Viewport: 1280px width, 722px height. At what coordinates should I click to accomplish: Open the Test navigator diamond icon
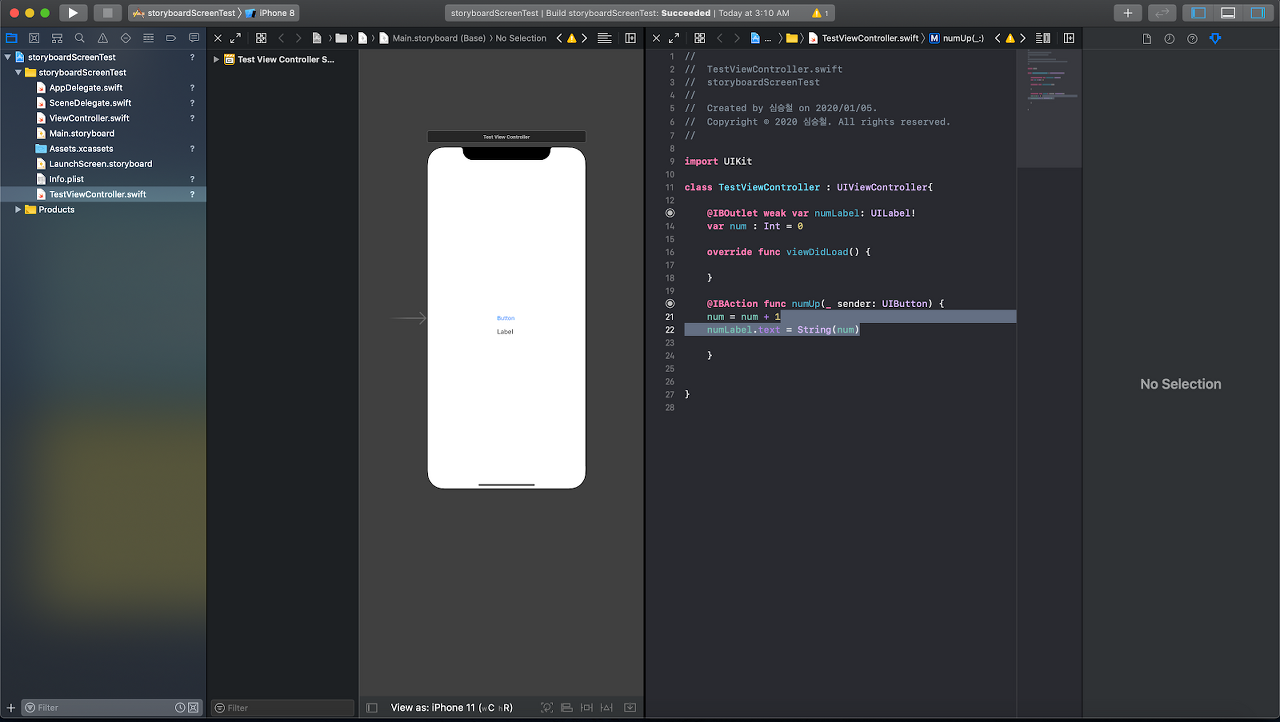click(x=126, y=38)
